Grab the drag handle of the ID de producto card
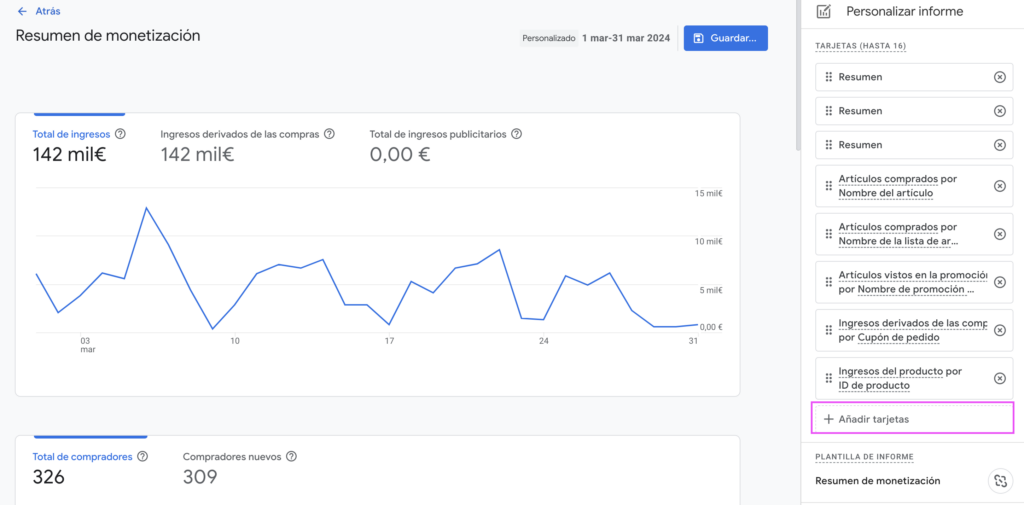The height and width of the screenshot is (505, 1024). pyautogui.click(x=828, y=378)
